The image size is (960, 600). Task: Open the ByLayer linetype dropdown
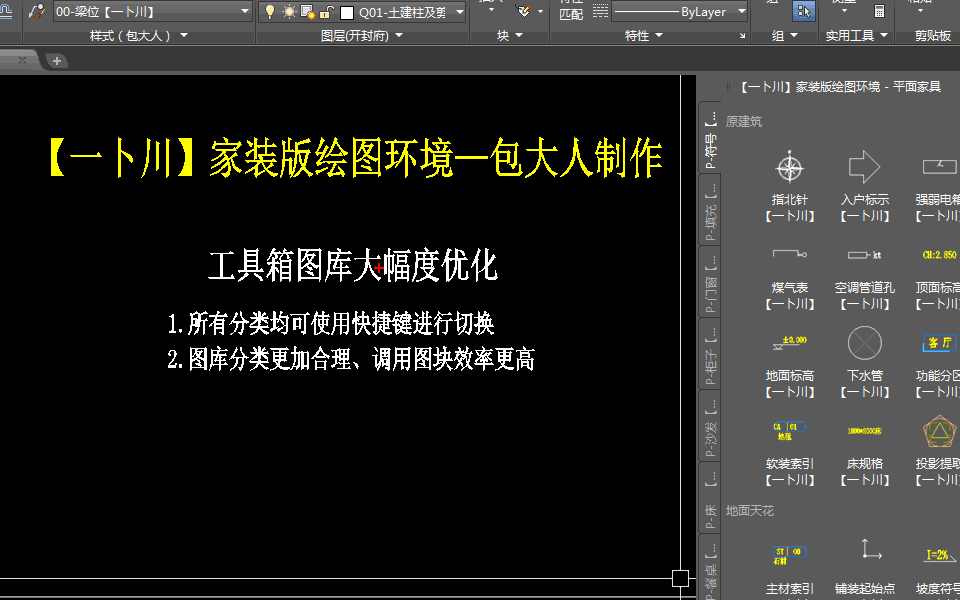tap(680, 12)
